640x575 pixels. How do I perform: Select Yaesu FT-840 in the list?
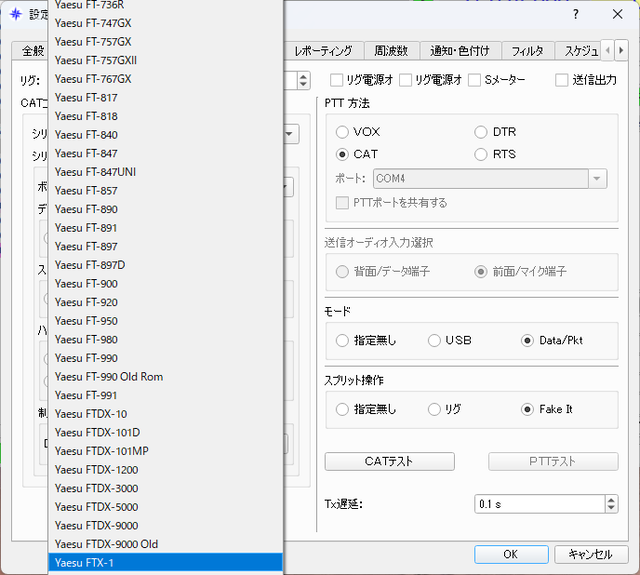[165, 135]
